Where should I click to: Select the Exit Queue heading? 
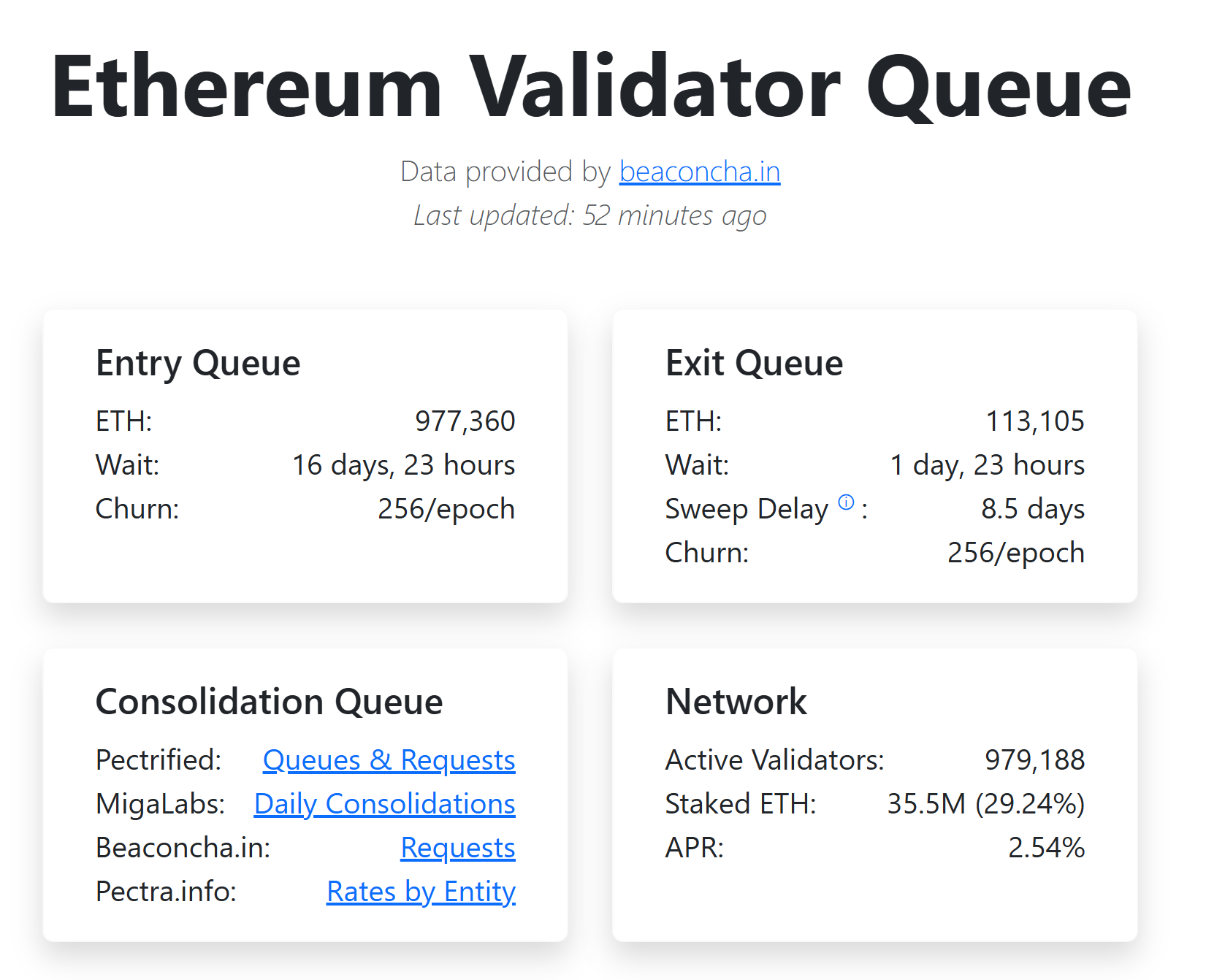click(753, 363)
